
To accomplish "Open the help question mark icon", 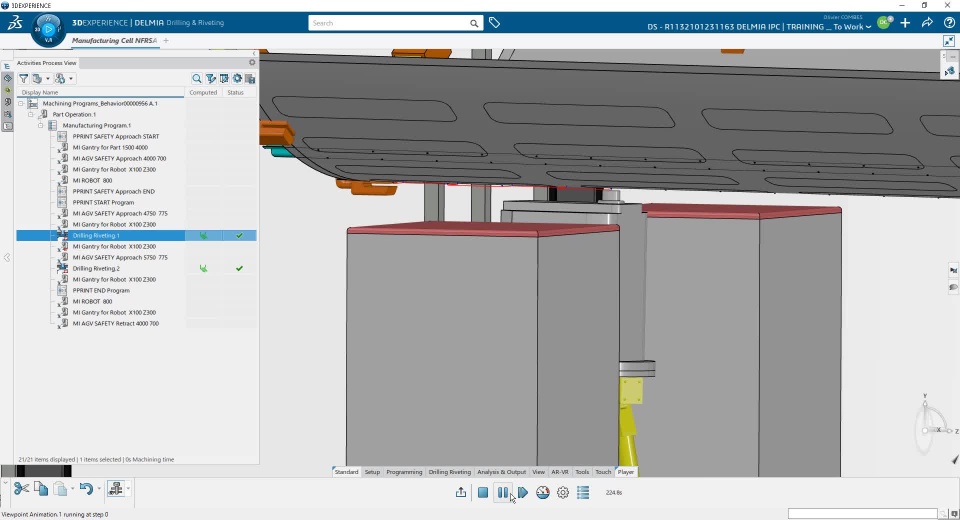I will click(x=949, y=23).
